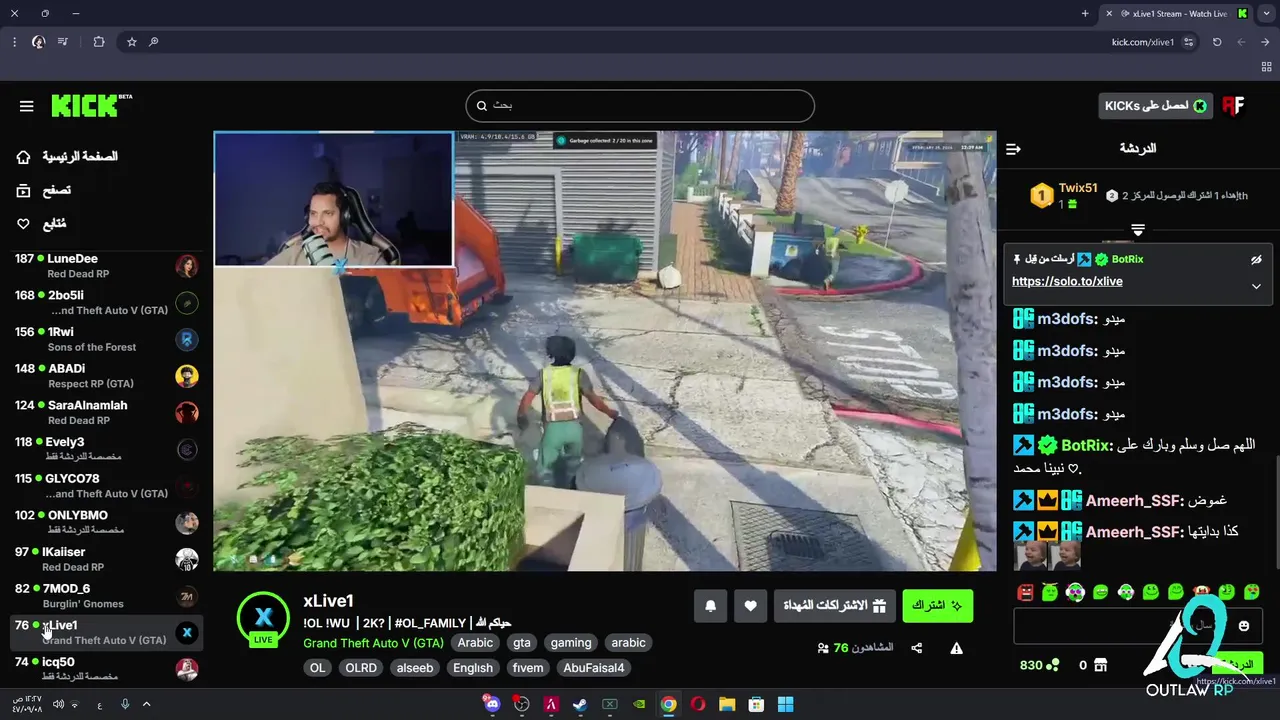
Task: Click the Get KICKs button
Action: [1155, 106]
